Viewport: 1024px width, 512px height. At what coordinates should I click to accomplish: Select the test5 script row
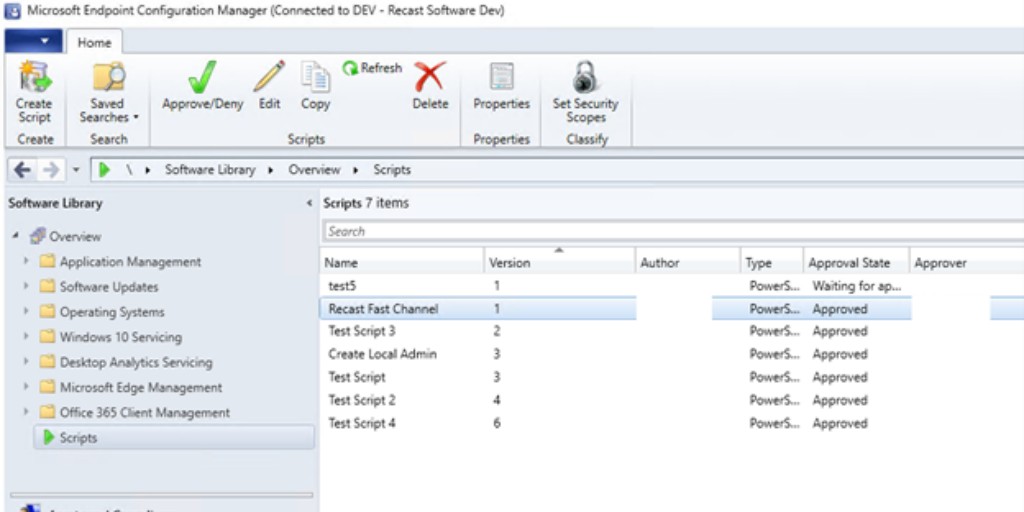click(x=672, y=285)
